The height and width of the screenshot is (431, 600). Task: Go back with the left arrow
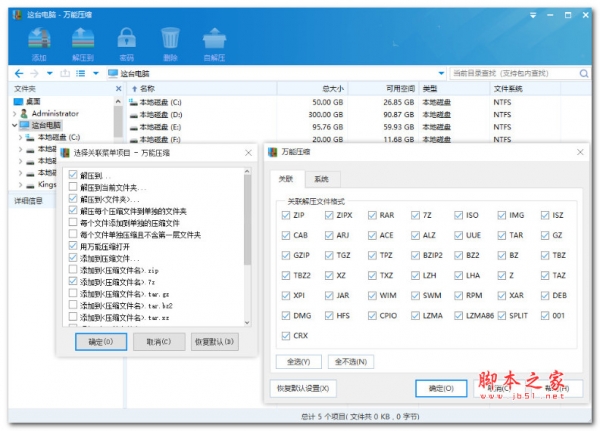coord(19,73)
